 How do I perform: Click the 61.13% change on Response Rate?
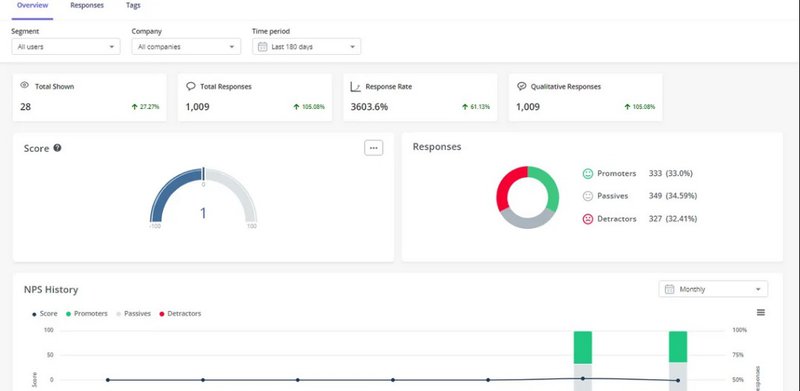tap(476, 107)
